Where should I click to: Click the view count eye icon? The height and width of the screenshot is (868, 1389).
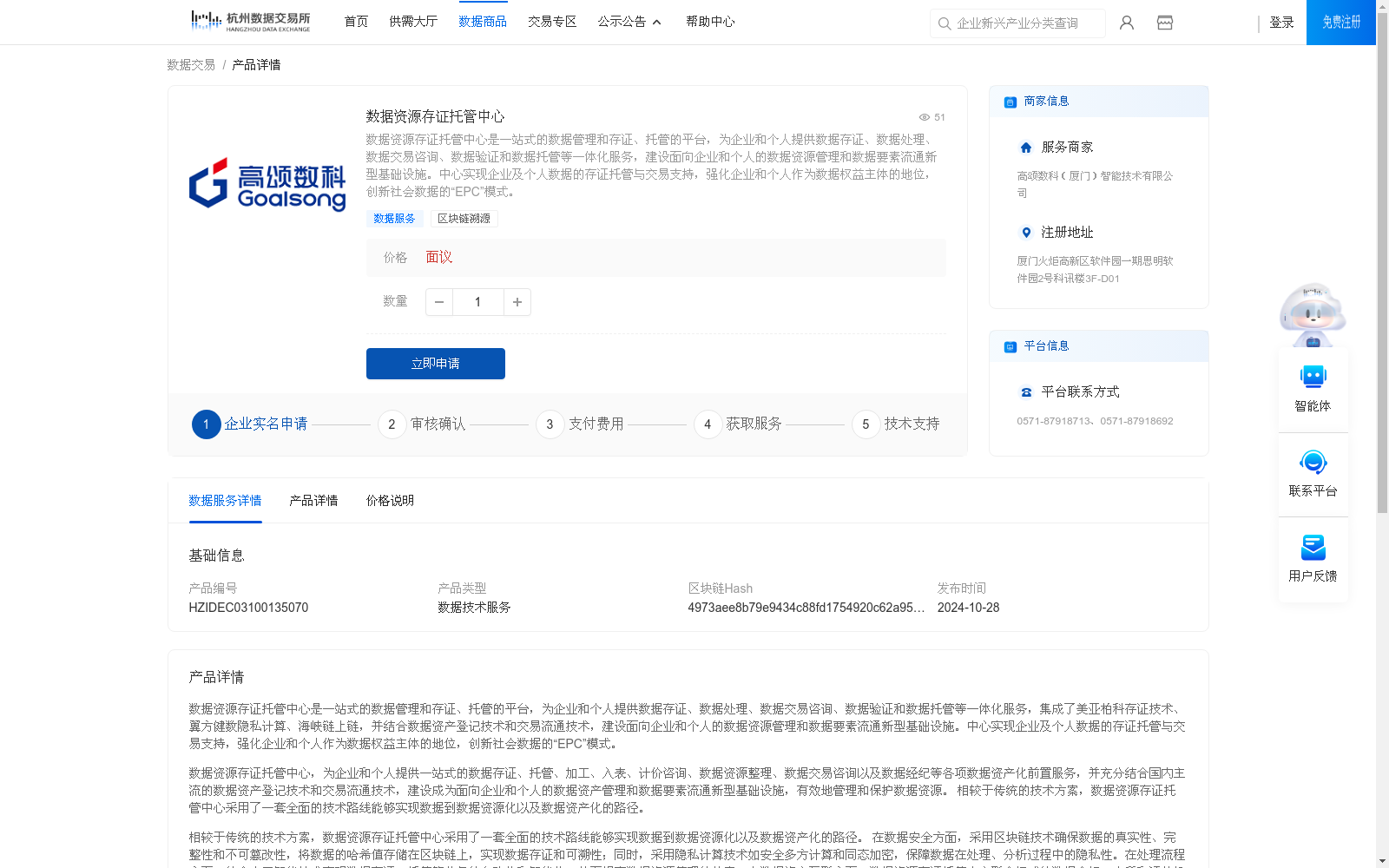(925, 117)
